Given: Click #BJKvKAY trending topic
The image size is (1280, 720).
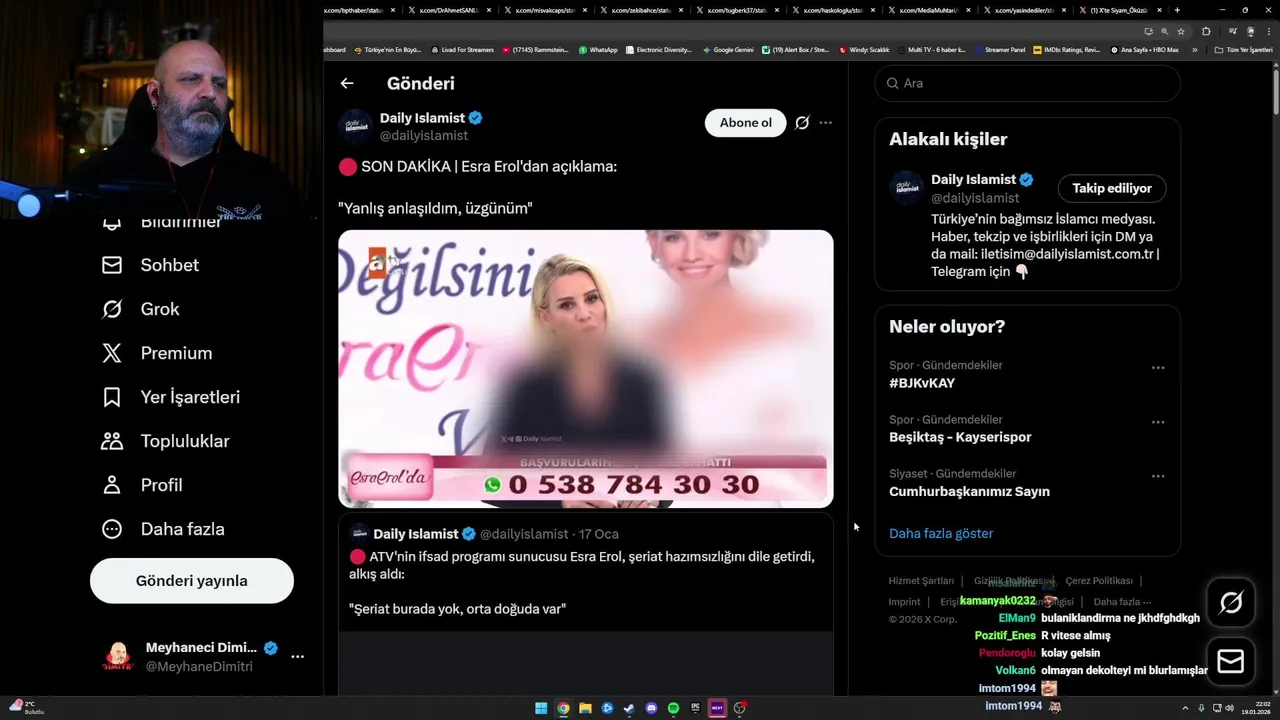Looking at the screenshot, I should [922, 383].
